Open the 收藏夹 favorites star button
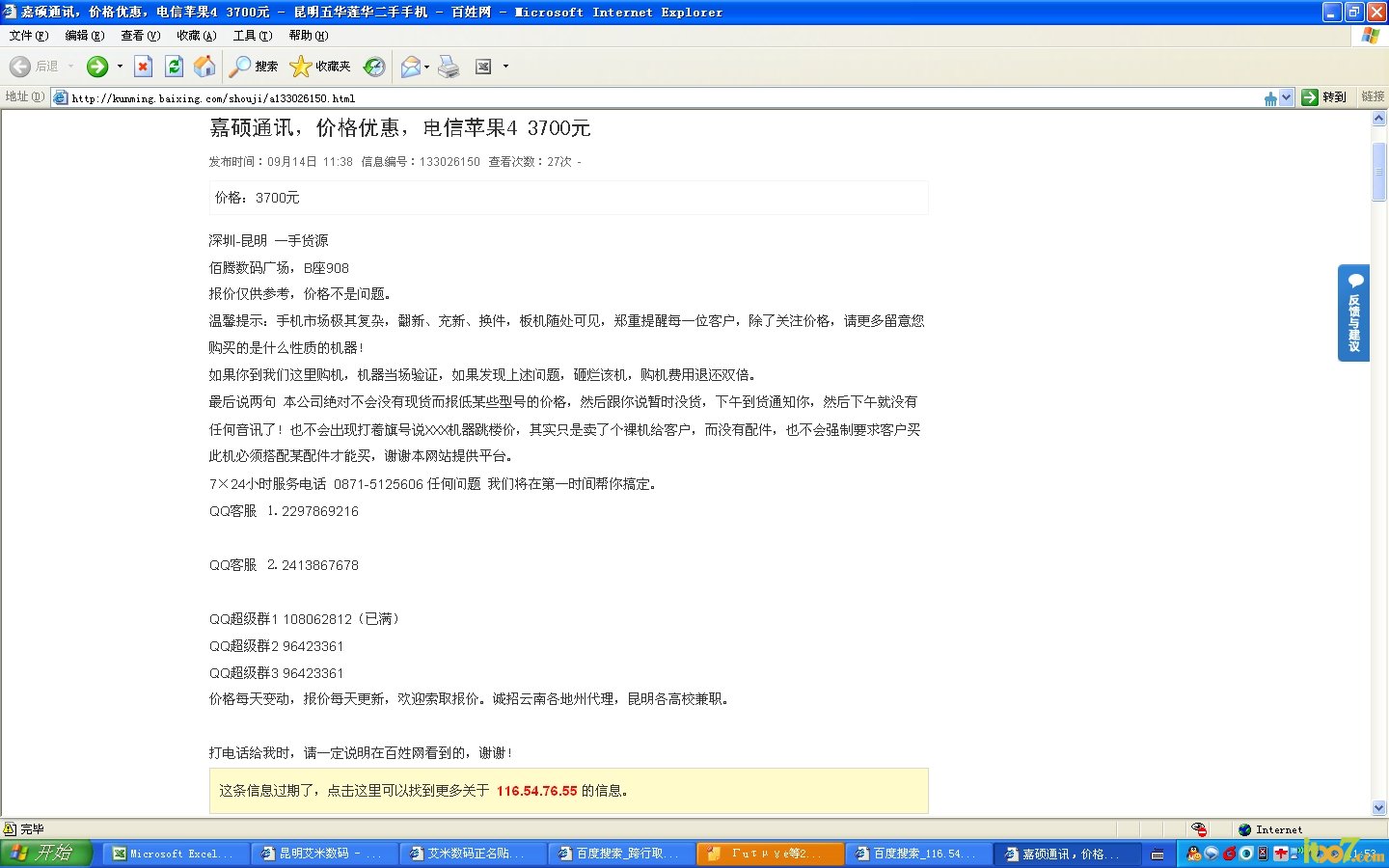 [x=320, y=67]
